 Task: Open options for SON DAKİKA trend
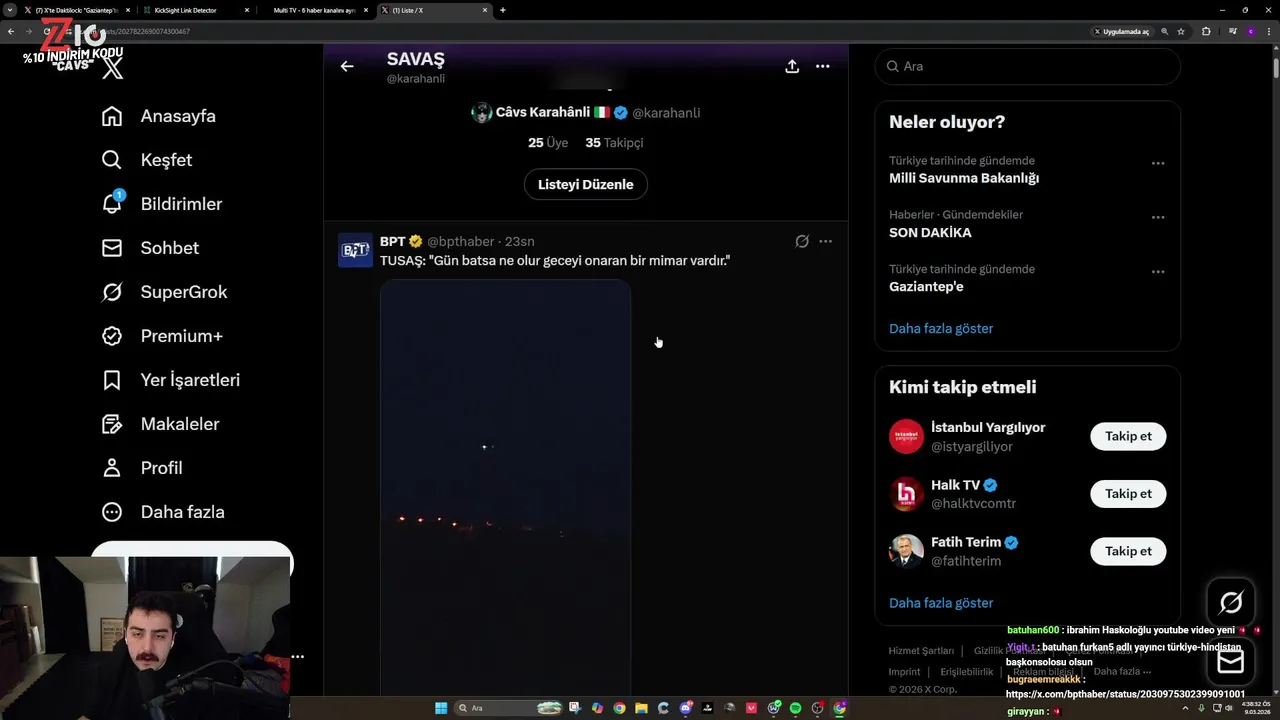click(x=1158, y=217)
